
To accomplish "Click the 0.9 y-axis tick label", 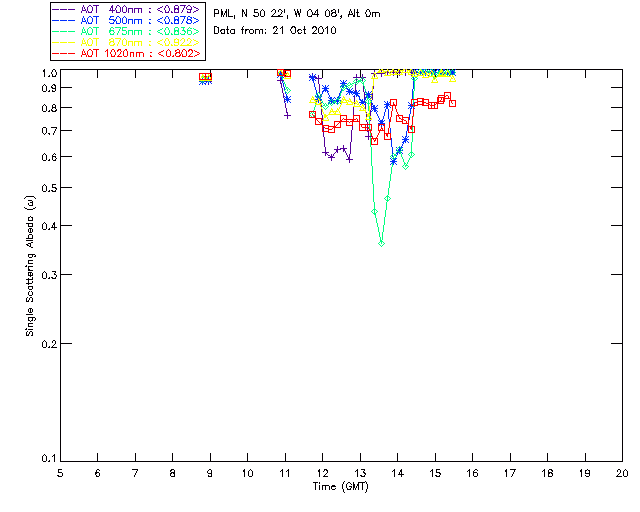I will pos(49,88).
